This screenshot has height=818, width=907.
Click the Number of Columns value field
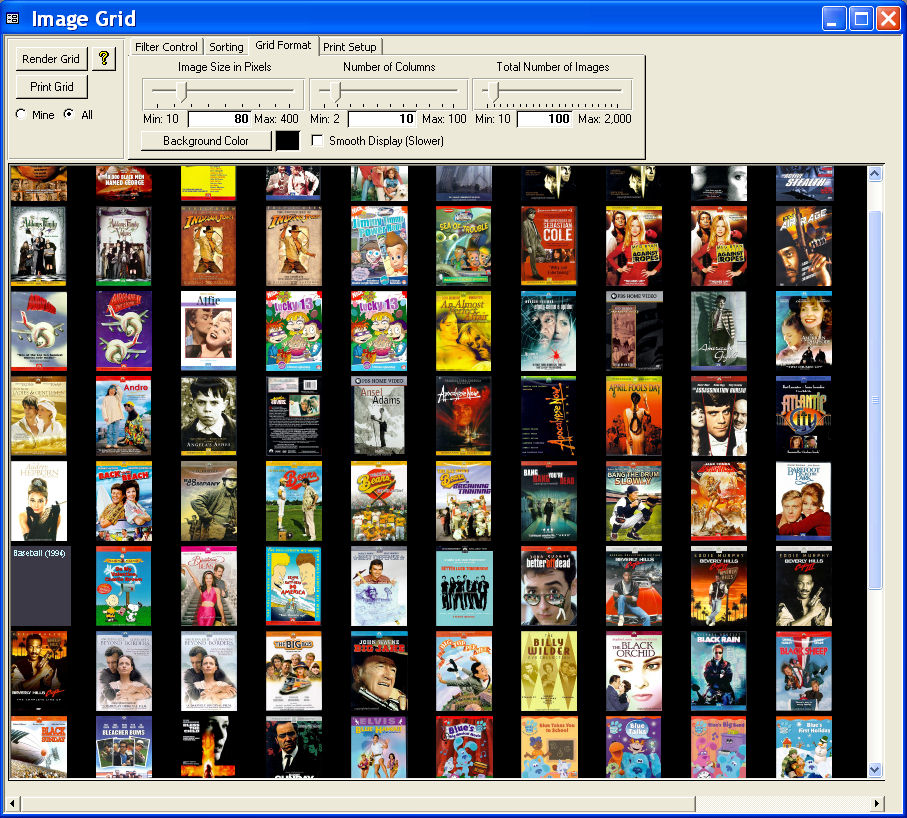[x=382, y=119]
